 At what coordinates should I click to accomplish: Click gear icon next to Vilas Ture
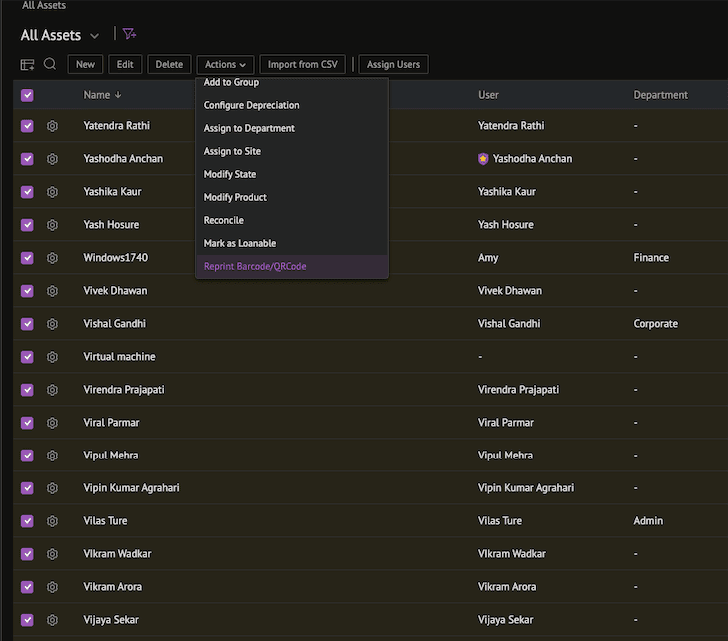click(52, 521)
